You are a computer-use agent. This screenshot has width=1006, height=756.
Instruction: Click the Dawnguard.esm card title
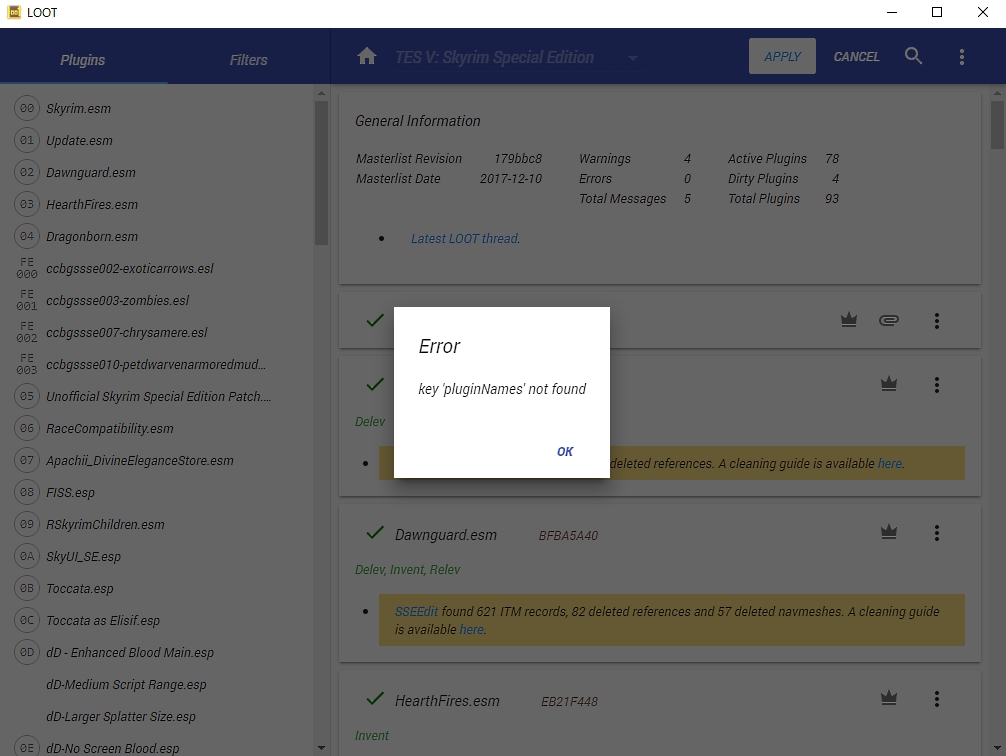pos(446,535)
